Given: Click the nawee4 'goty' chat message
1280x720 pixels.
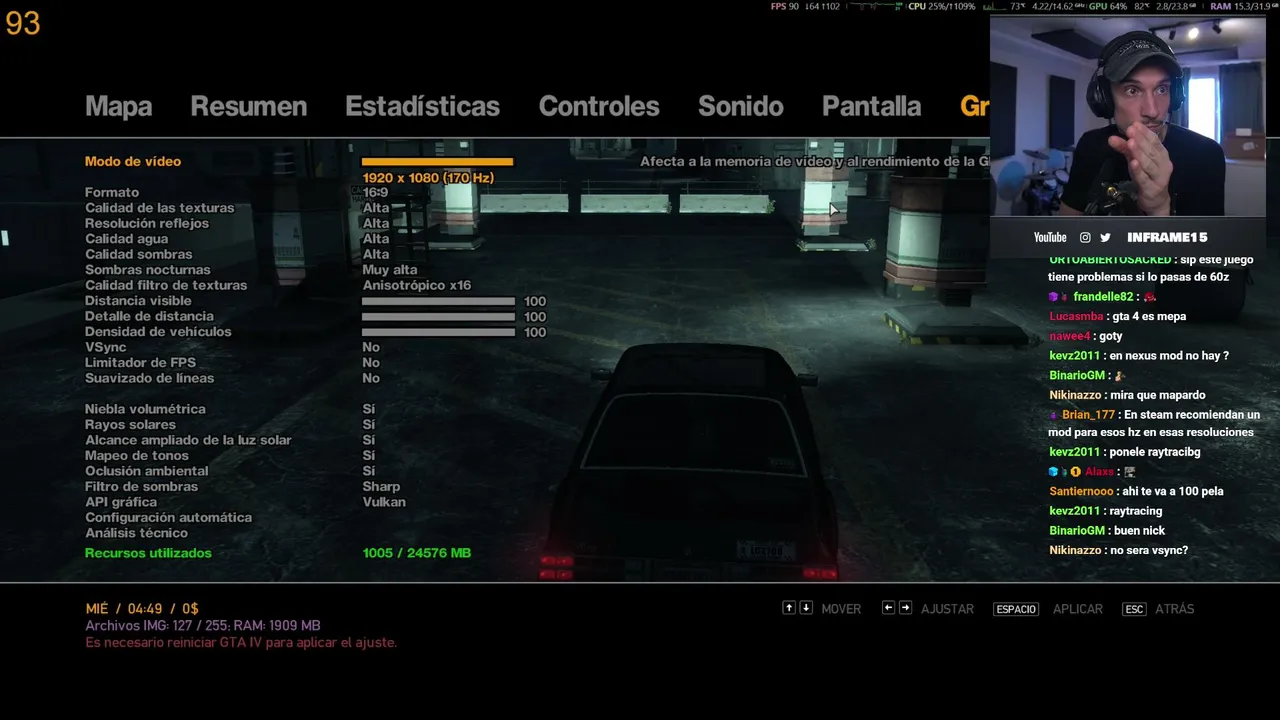Looking at the screenshot, I should (x=1086, y=336).
